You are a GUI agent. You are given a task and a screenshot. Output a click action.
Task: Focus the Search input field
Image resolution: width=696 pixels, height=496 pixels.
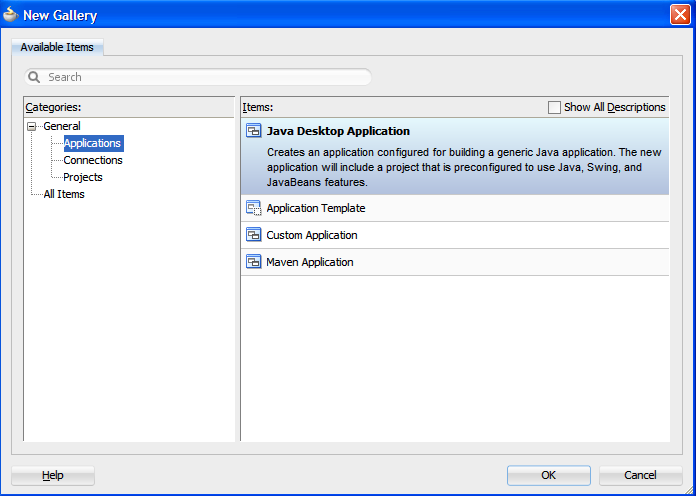[x=198, y=77]
